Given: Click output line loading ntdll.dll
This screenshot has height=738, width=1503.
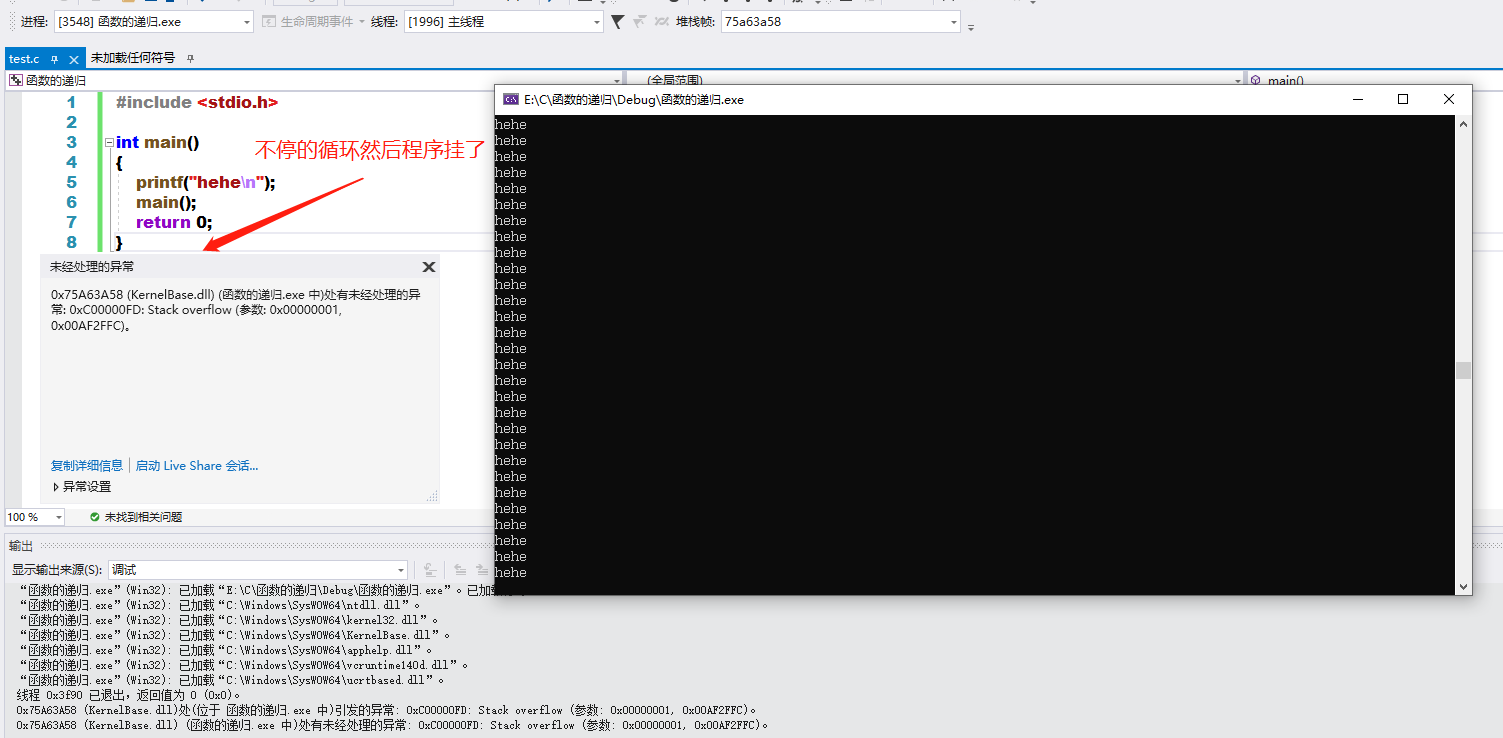Looking at the screenshot, I should (220, 605).
